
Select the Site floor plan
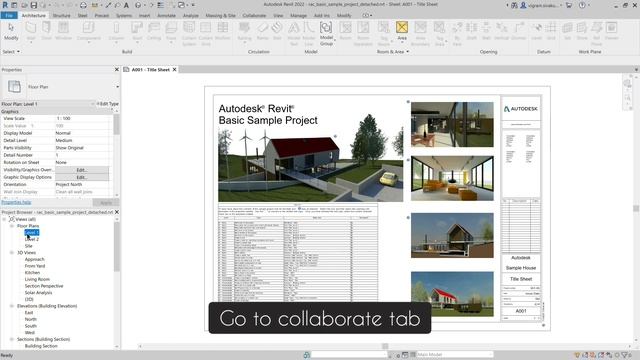(29, 246)
